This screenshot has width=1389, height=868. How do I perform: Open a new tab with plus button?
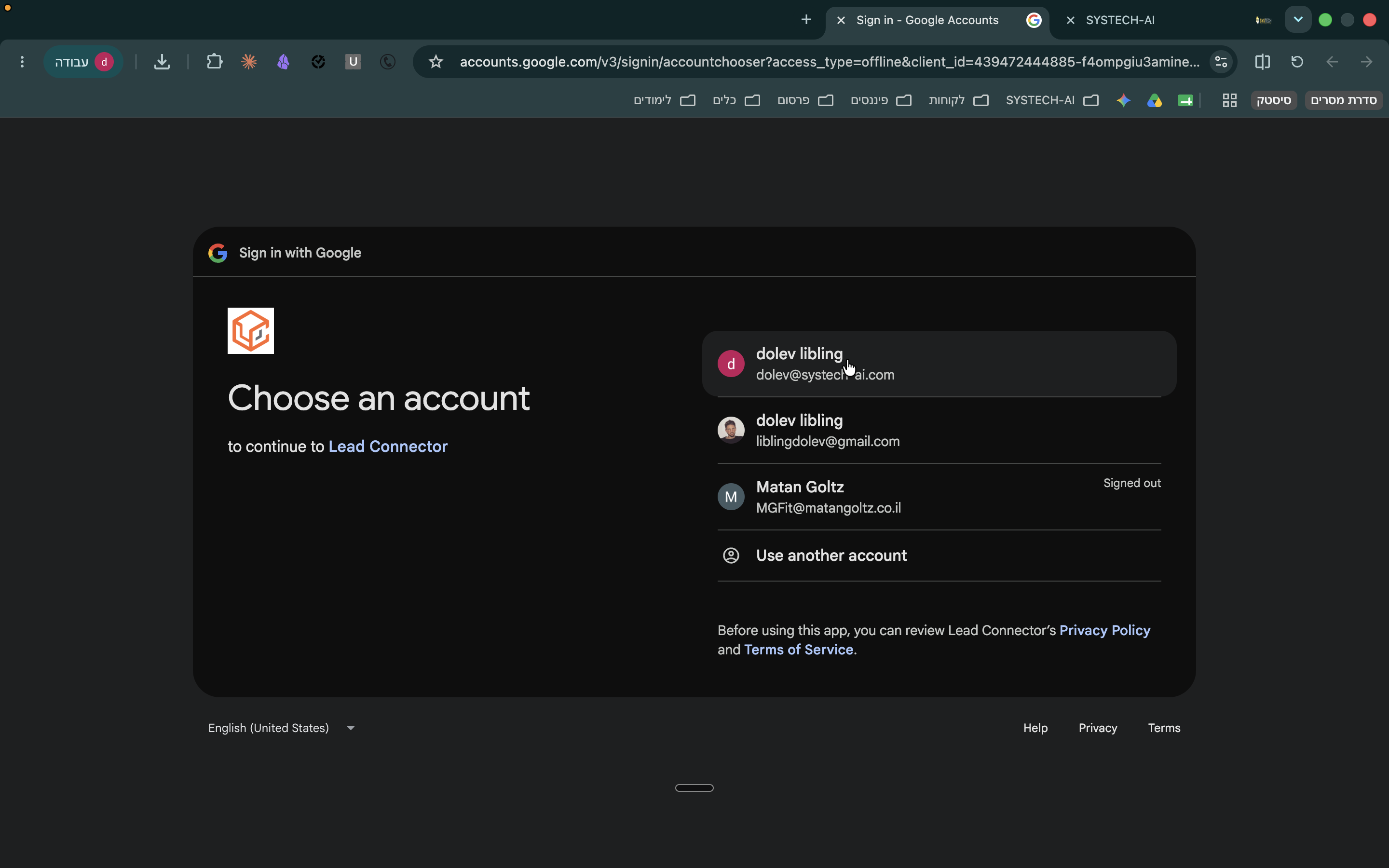point(806,19)
